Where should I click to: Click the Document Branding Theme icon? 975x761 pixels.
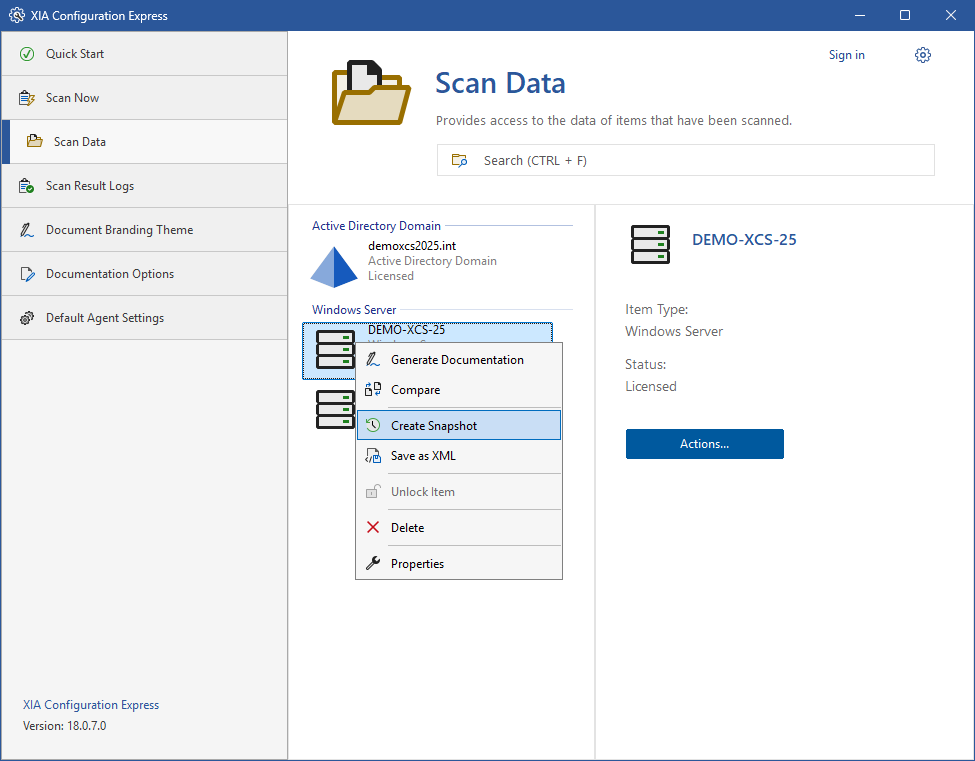(x=27, y=230)
